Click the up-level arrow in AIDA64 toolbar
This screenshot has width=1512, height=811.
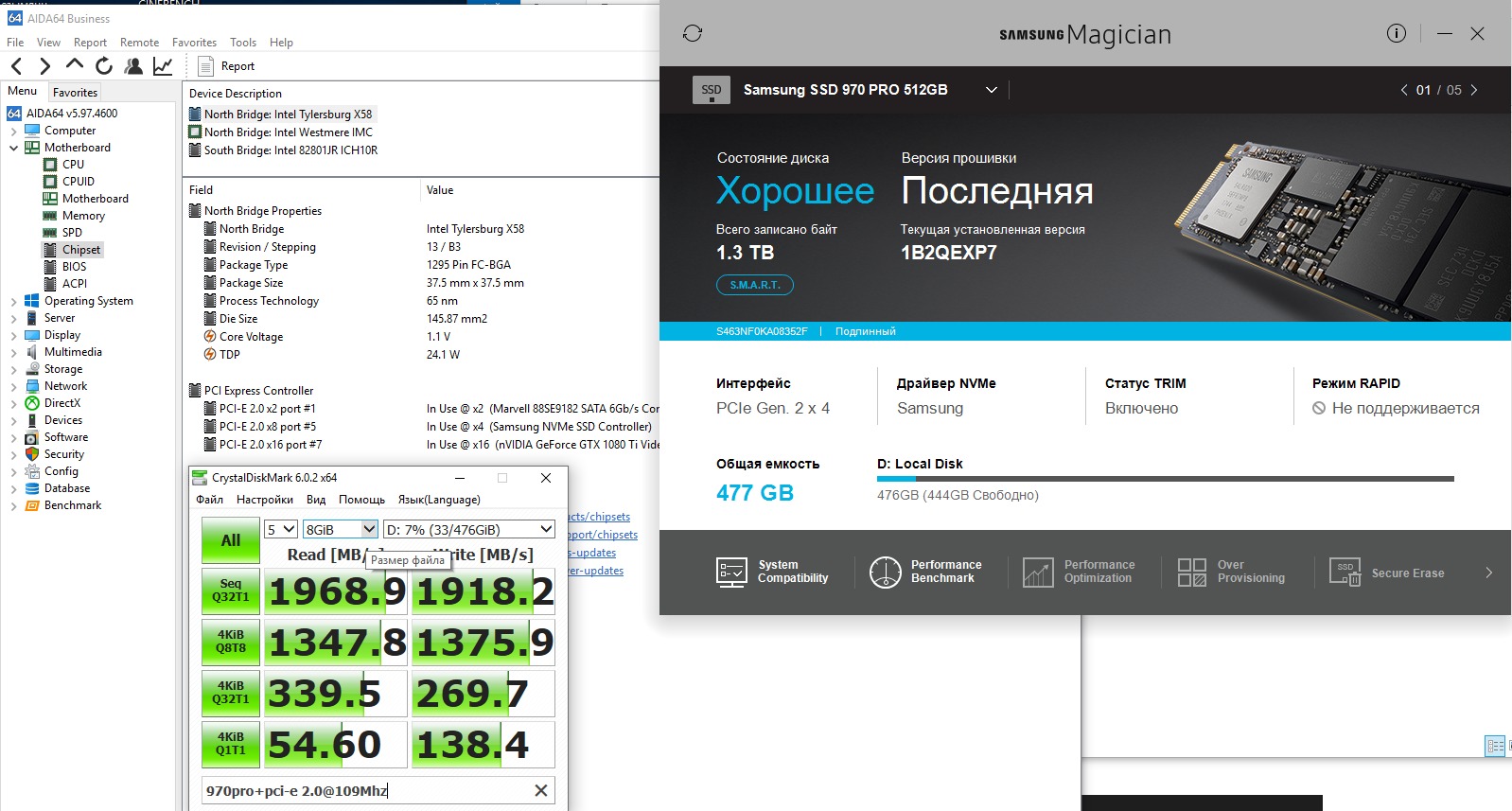pyautogui.click(x=75, y=64)
